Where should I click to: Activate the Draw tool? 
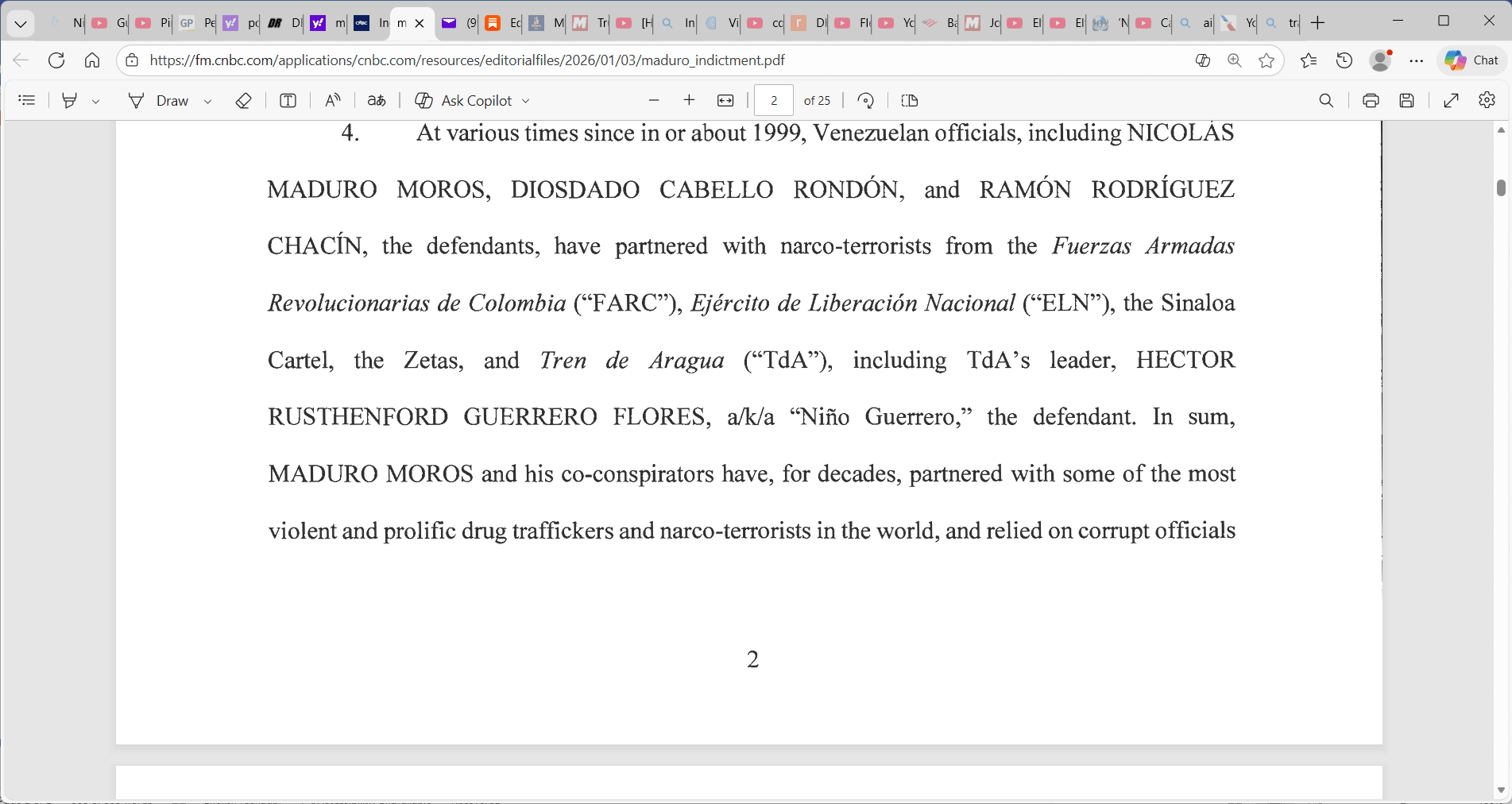(158, 100)
